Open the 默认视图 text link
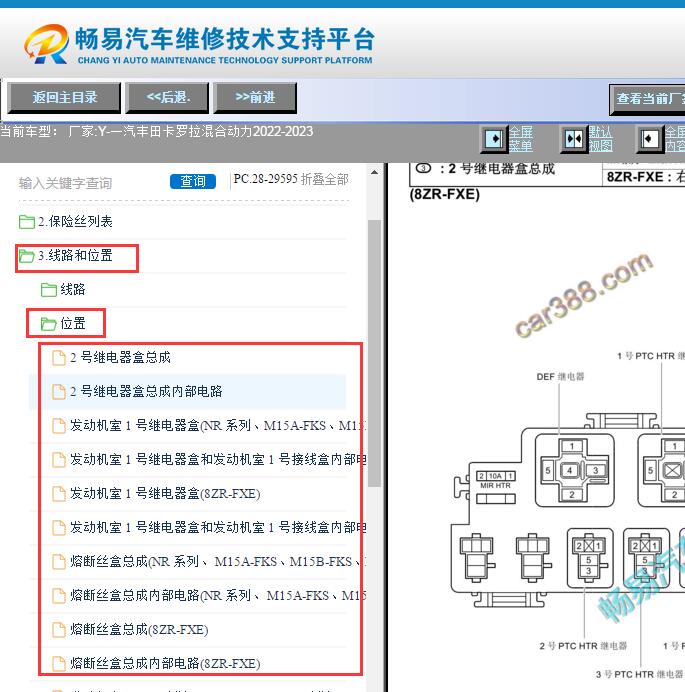Image resolution: width=685 pixels, height=692 pixels. (x=600, y=139)
